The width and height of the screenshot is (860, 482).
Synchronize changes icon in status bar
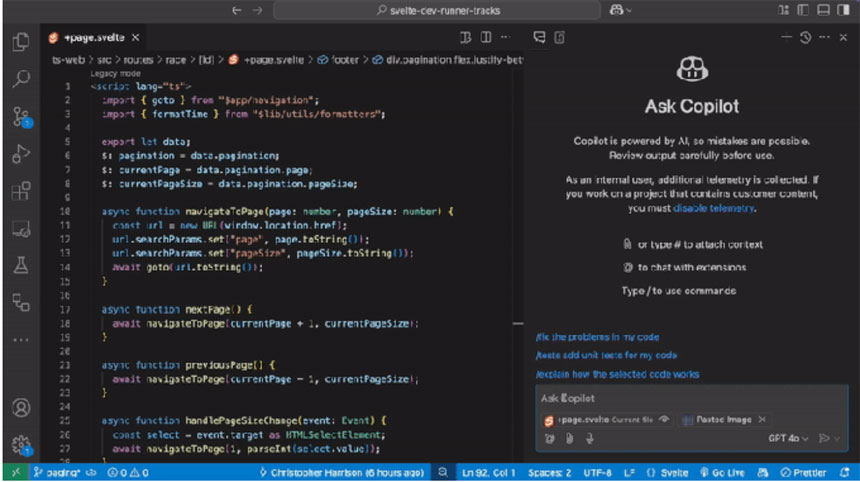(91, 472)
